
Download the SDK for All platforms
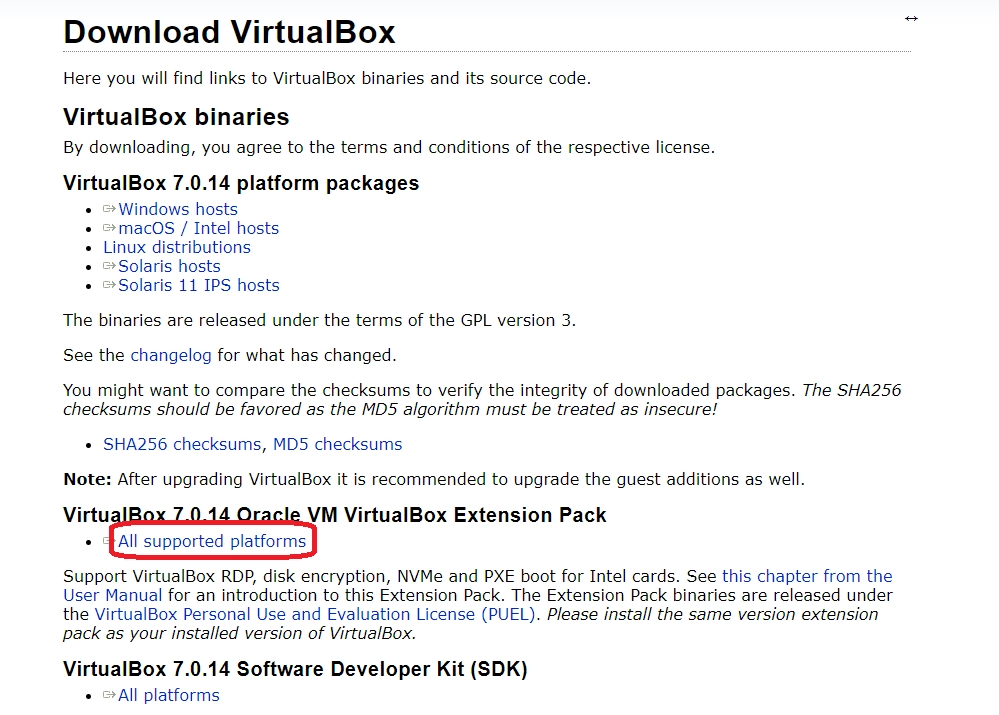point(169,695)
